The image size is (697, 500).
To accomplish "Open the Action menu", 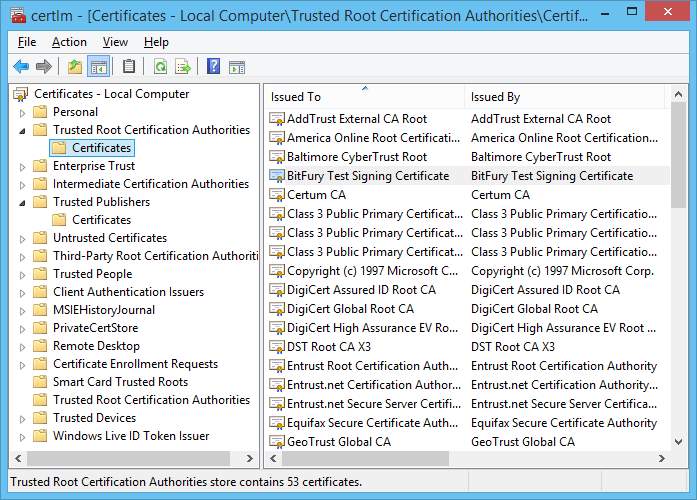I will 69,42.
